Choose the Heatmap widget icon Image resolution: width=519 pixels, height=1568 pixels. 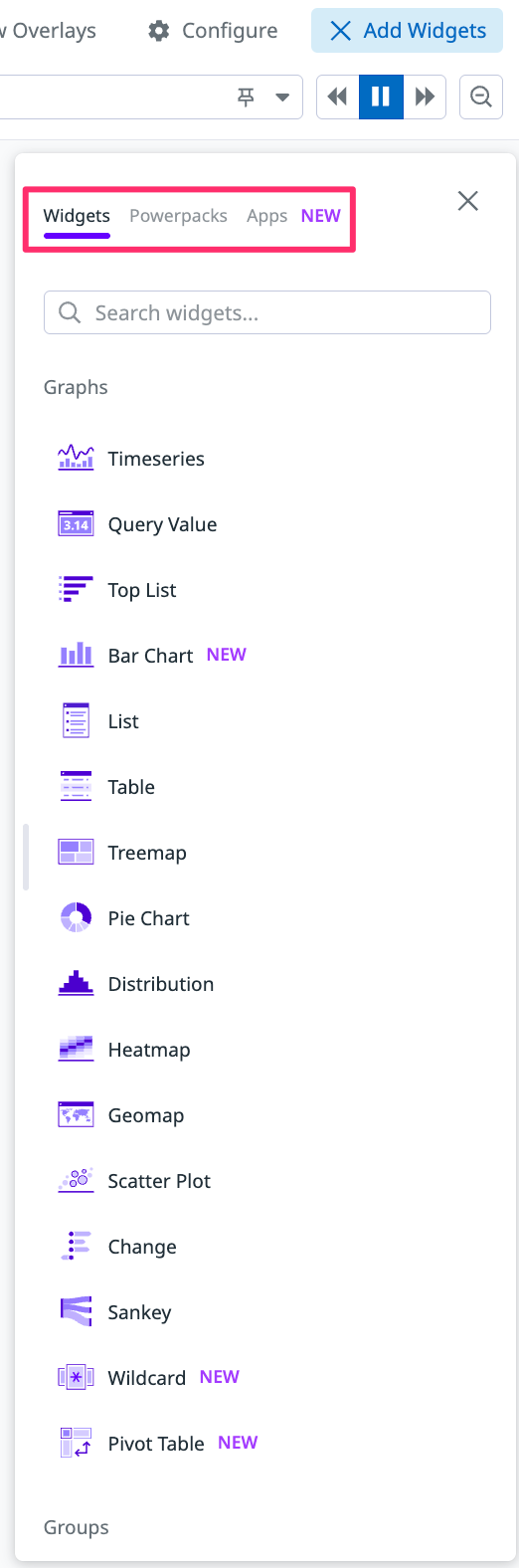tap(77, 1050)
